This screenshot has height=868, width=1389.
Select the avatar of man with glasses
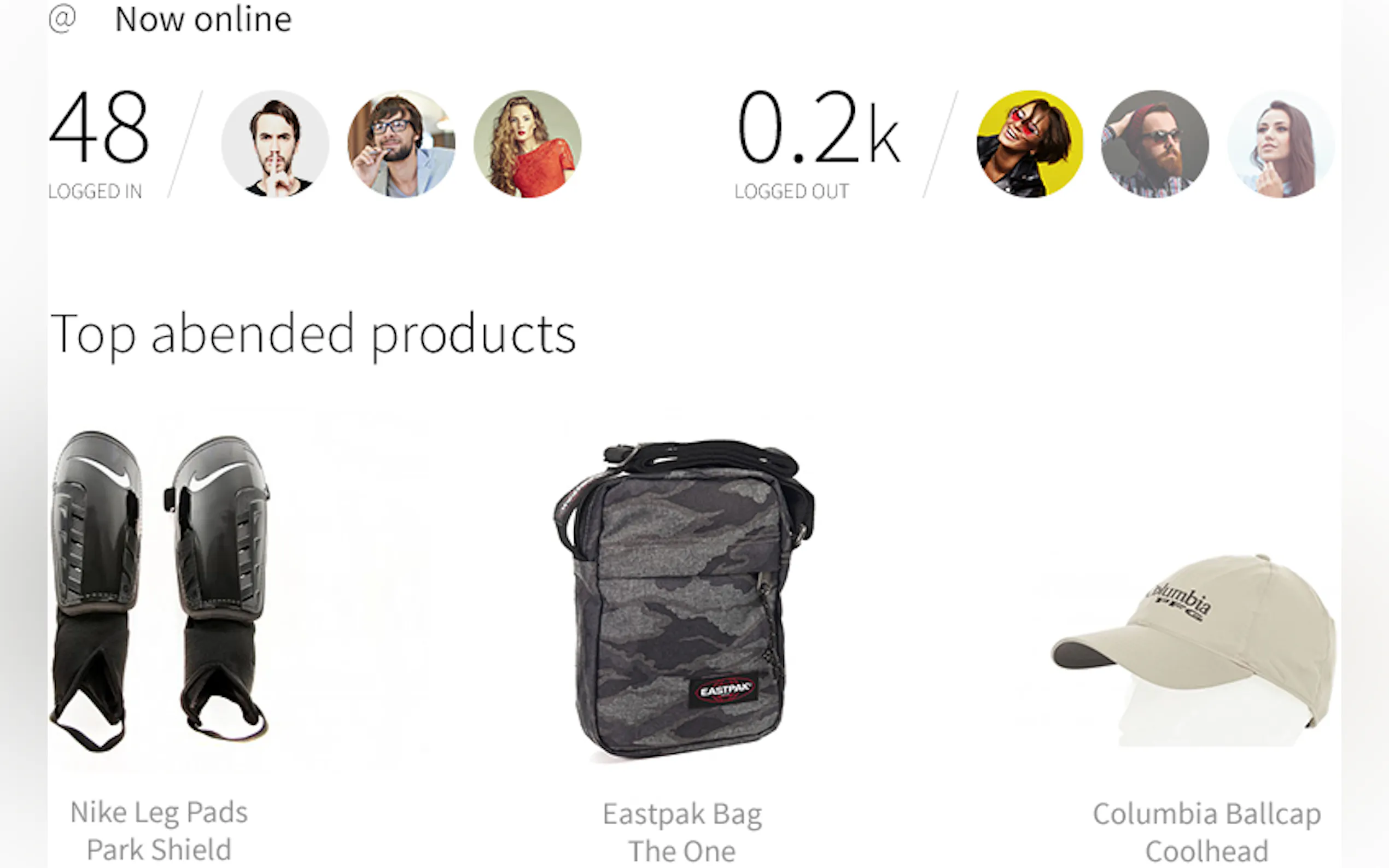[401, 144]
